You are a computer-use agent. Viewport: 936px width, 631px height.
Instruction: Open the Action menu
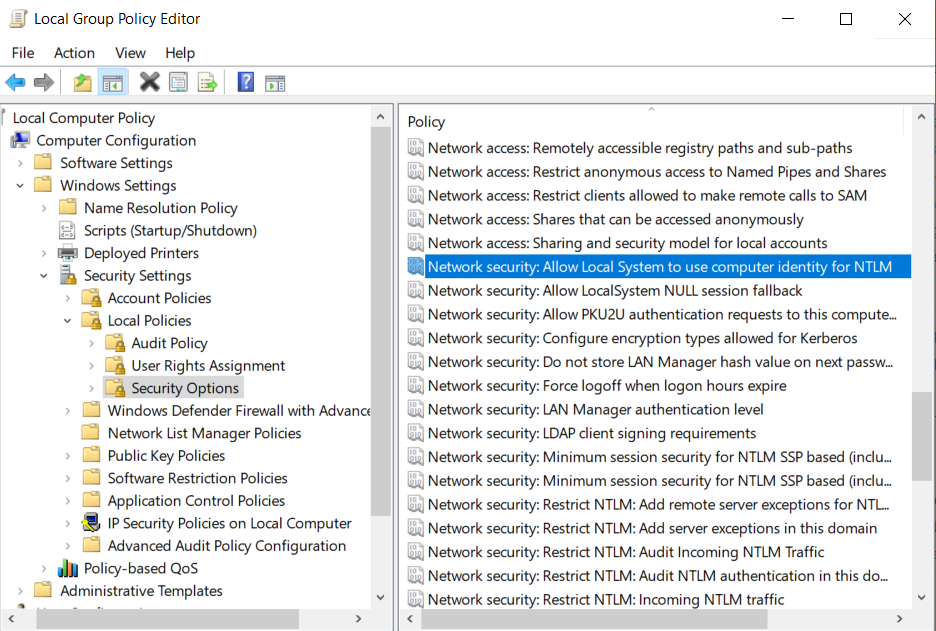pyautogui.click(x=74, y=52)
